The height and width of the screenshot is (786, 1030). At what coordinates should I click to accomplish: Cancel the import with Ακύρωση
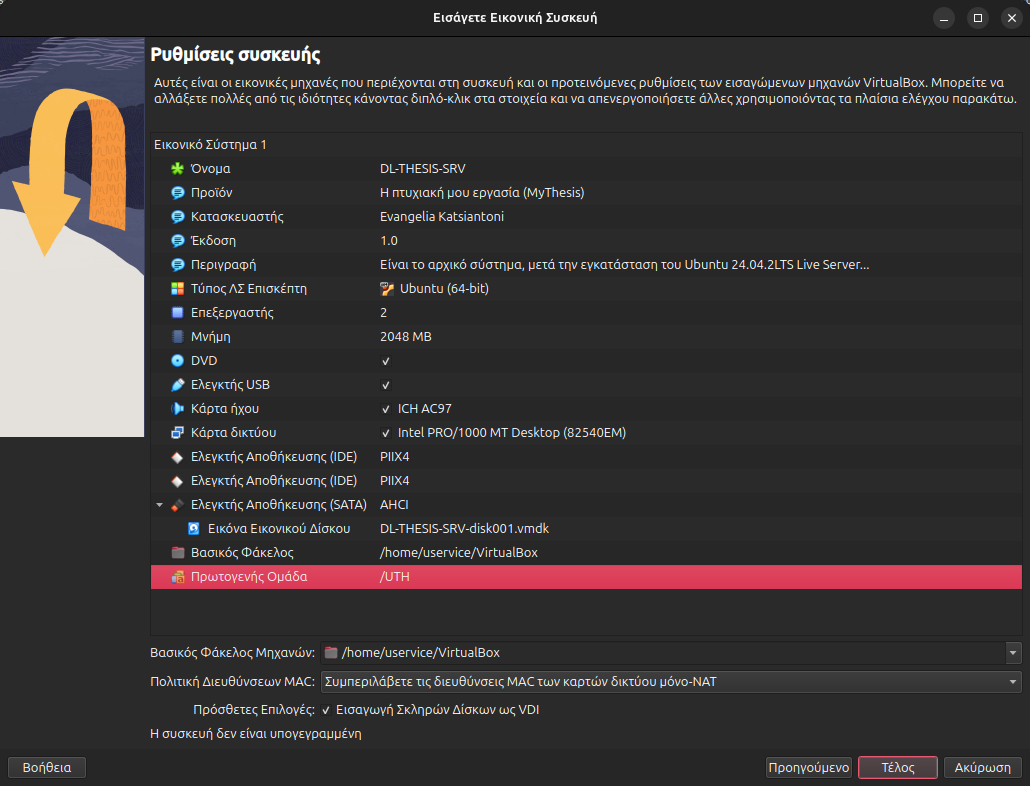point(983,768)
